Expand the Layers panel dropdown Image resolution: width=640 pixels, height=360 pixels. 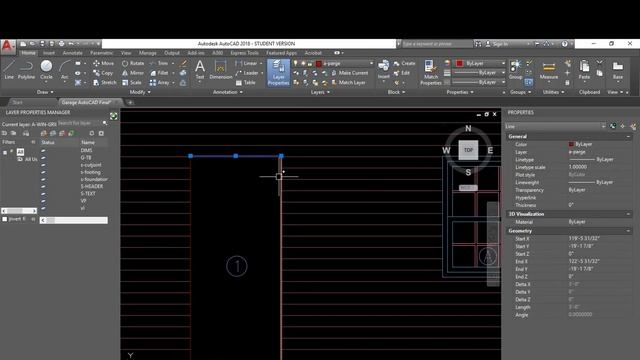(320, 92)
